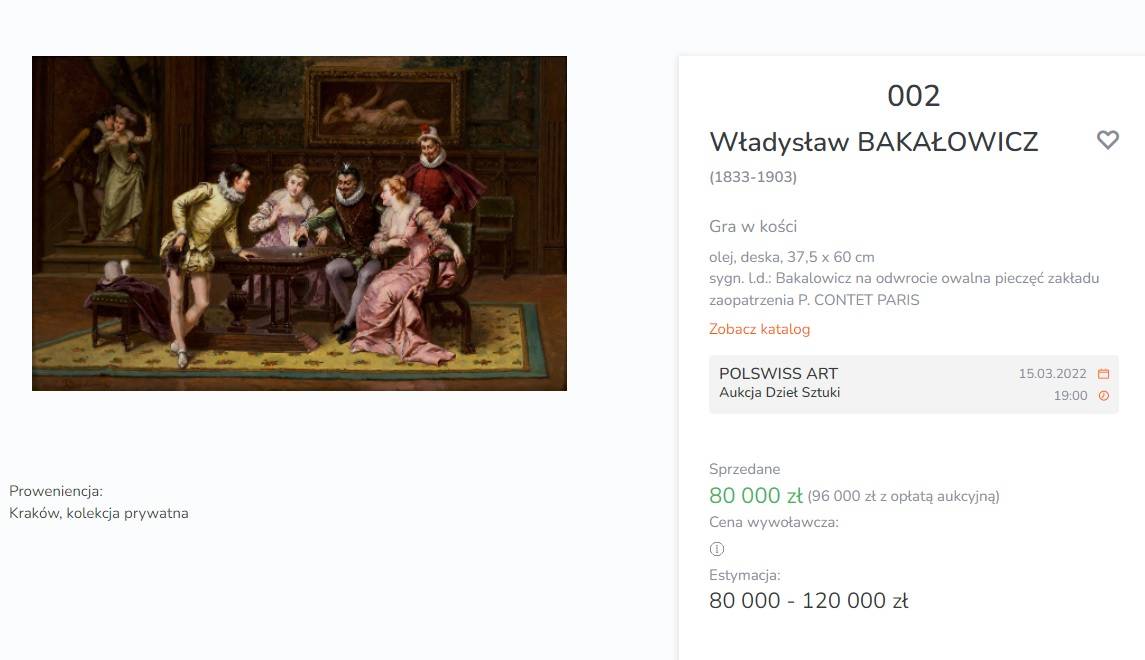Click the olej, deska technique description line
Image resolution: width=1145 pixels, height=660 pixels.
791,257
